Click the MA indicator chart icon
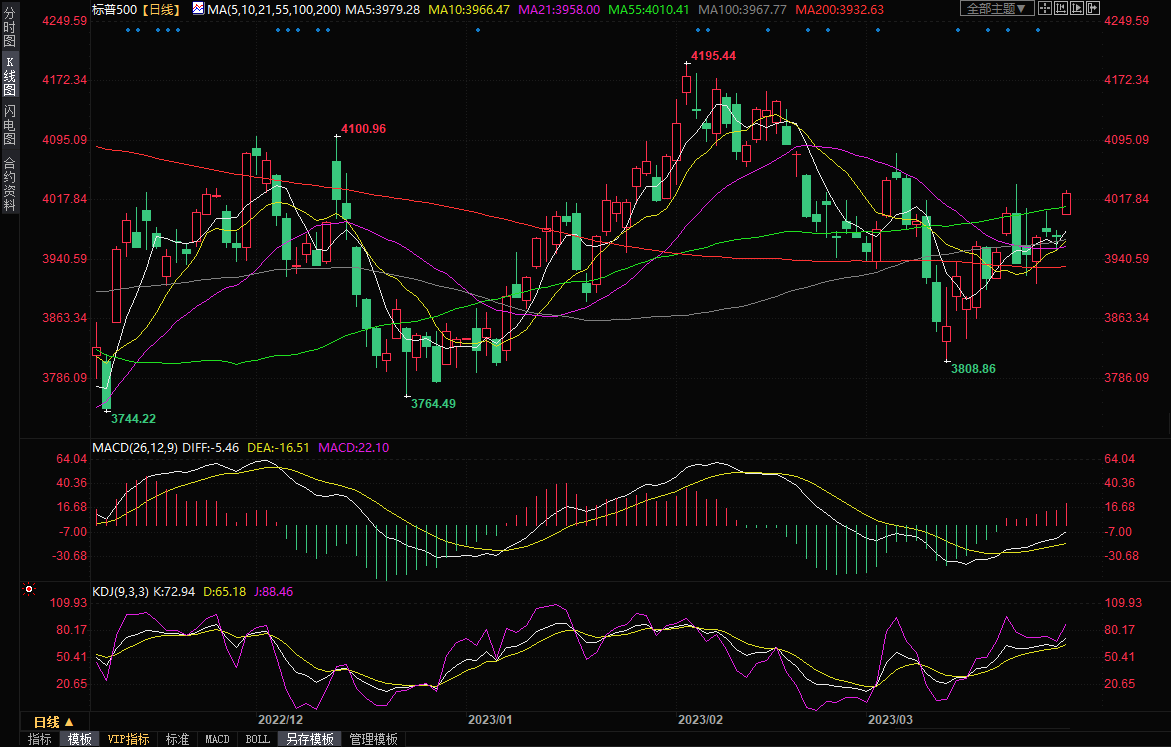 tap(198, 9)
